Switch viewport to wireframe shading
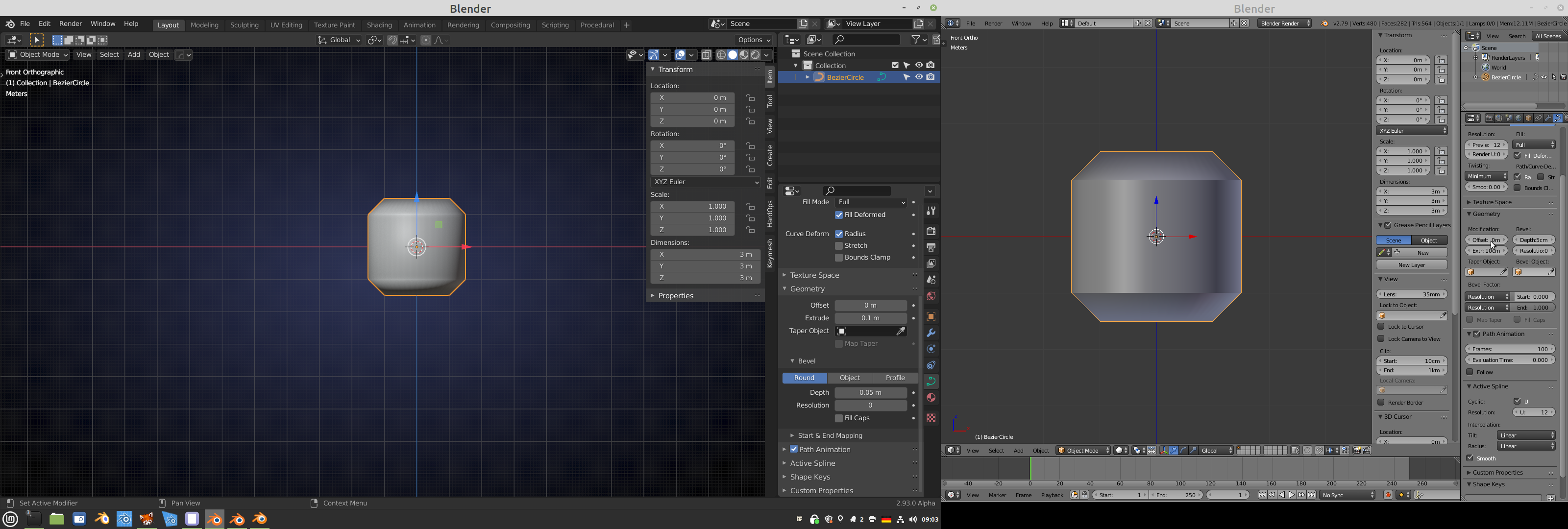1568x529 pixels. [721, 55]
